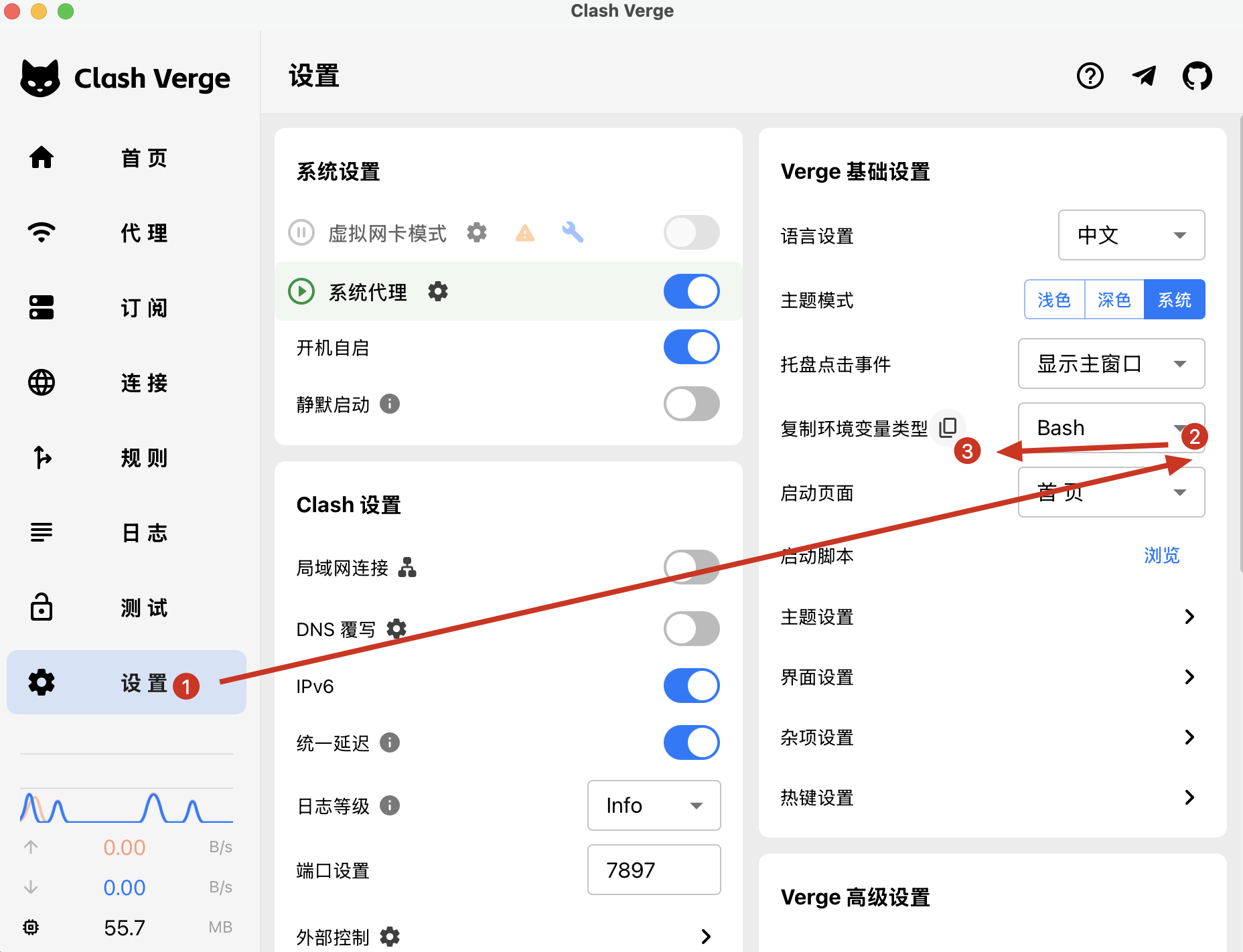Expand 热键设置 hotkey settings row
This screenshot has height=952, width=1243.
(992, 797)
